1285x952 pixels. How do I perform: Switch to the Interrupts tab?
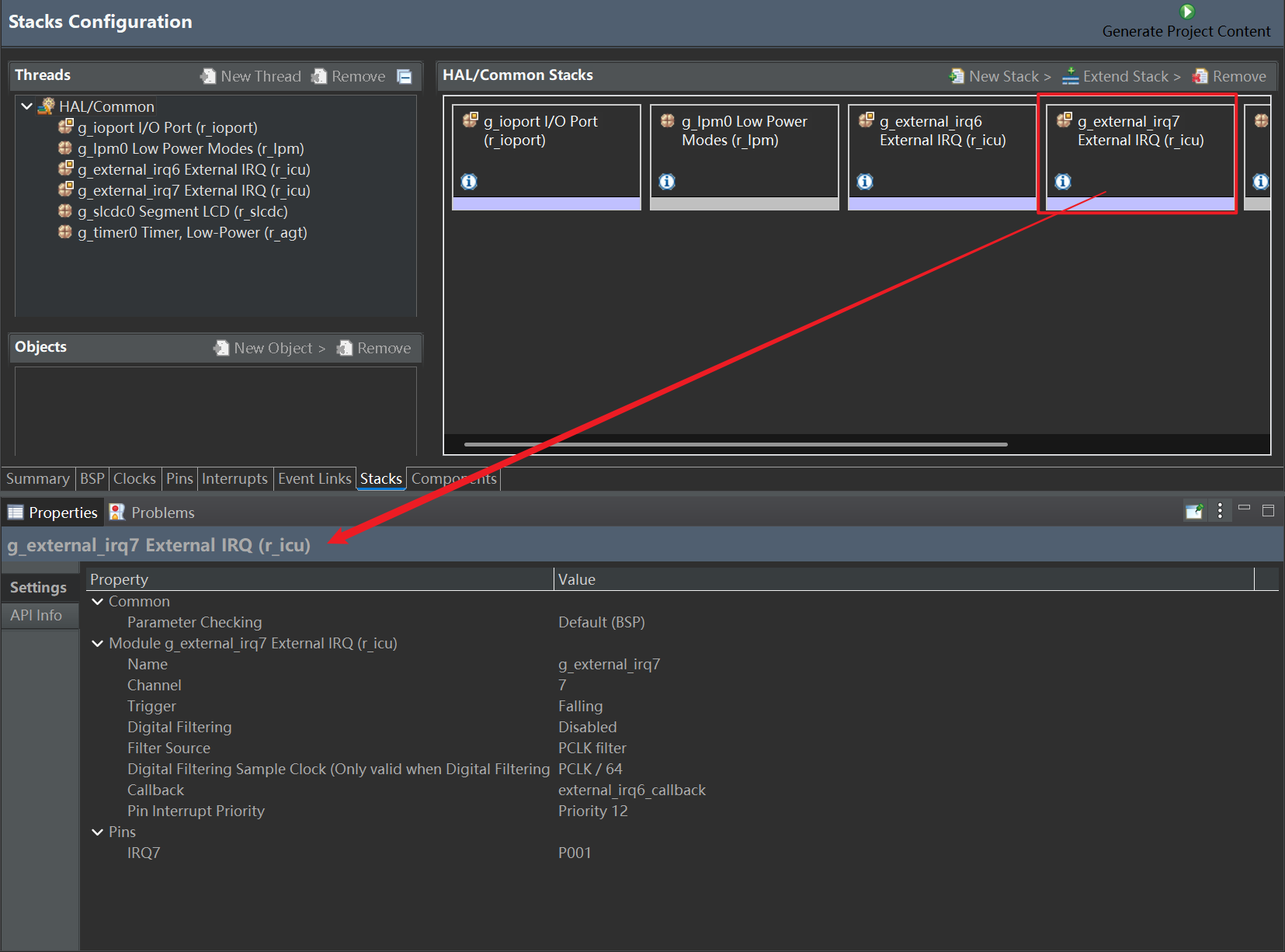pos(234,478)
